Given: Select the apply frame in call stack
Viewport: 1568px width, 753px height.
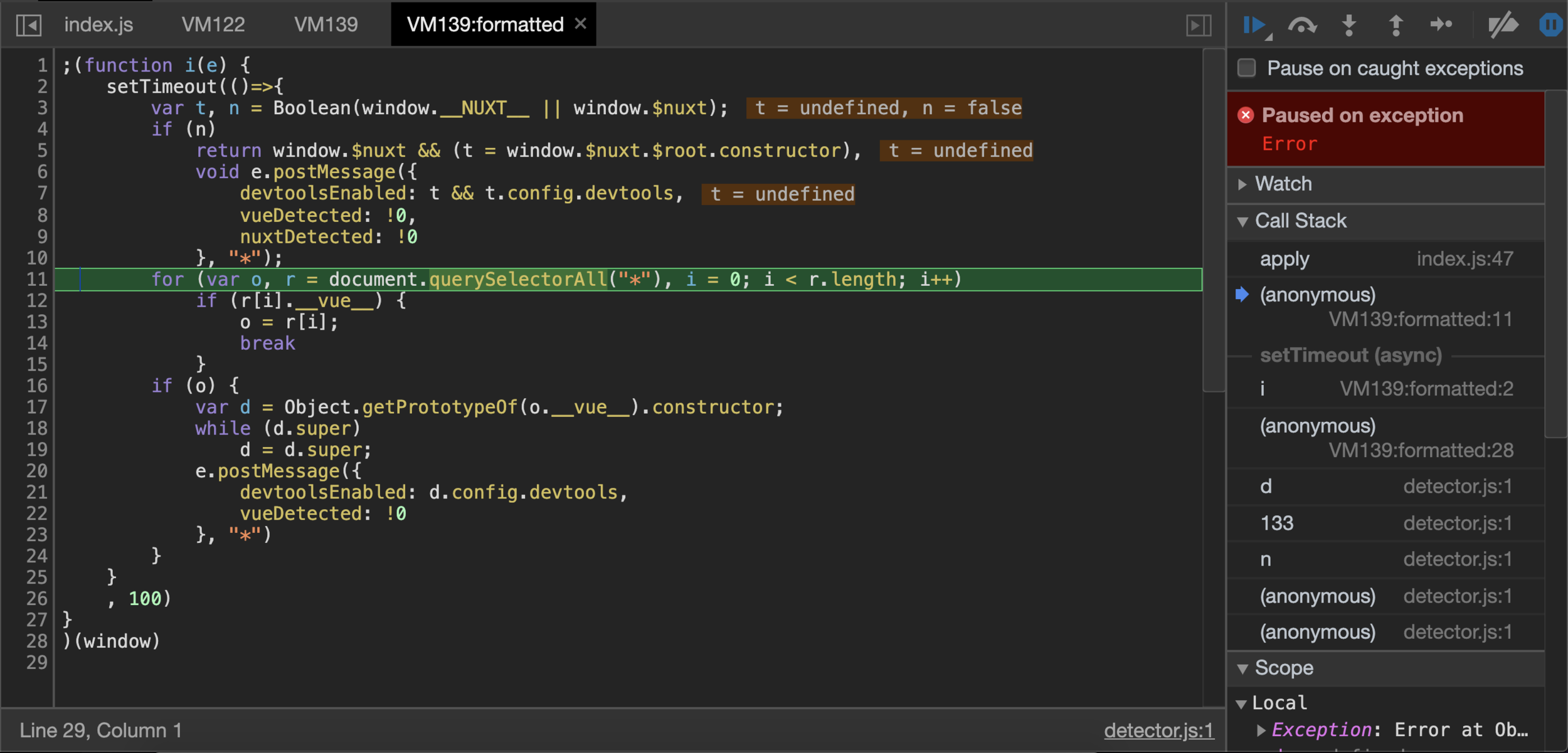Looking at the screenshot, I should pyautogui.click(x=1285, y=259).
